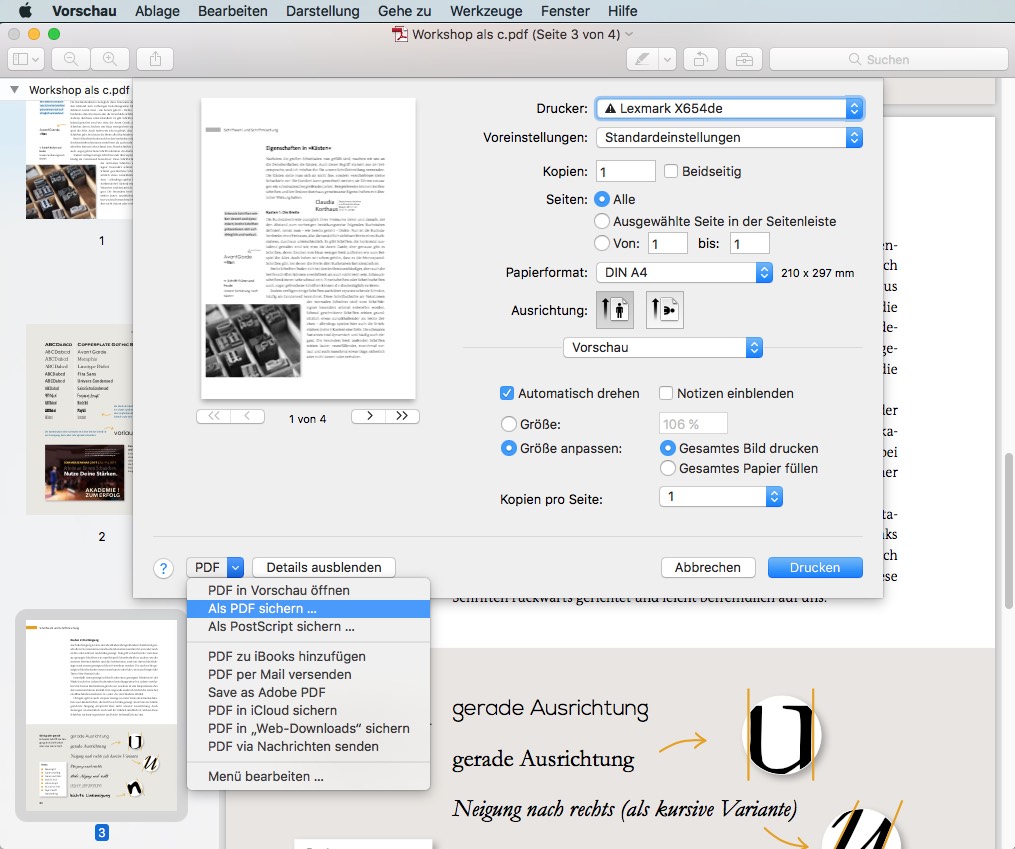Viewport: 1015px width, 849px height.
Task: Open the window title dropdown chevron
Action: [629, 34]
